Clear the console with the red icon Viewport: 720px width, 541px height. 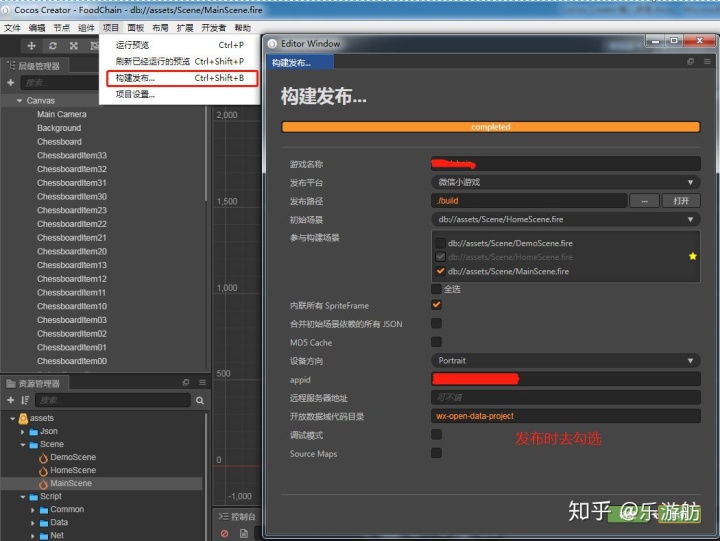pyautogui.click(x=225, y=533)
